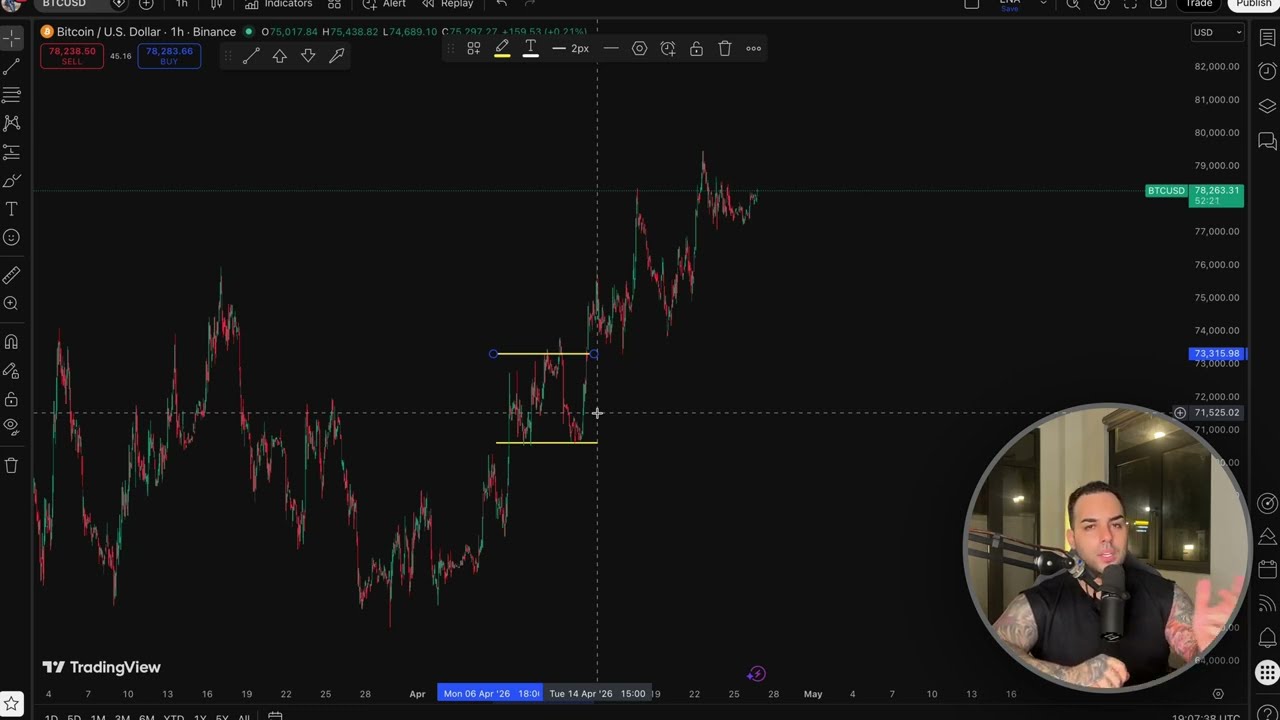Image resolution: width=1280 pixels, height=720 pixels.
Task: Click the drawing's left anchor point
Action: pyautogui.click(x=493, y=354)
